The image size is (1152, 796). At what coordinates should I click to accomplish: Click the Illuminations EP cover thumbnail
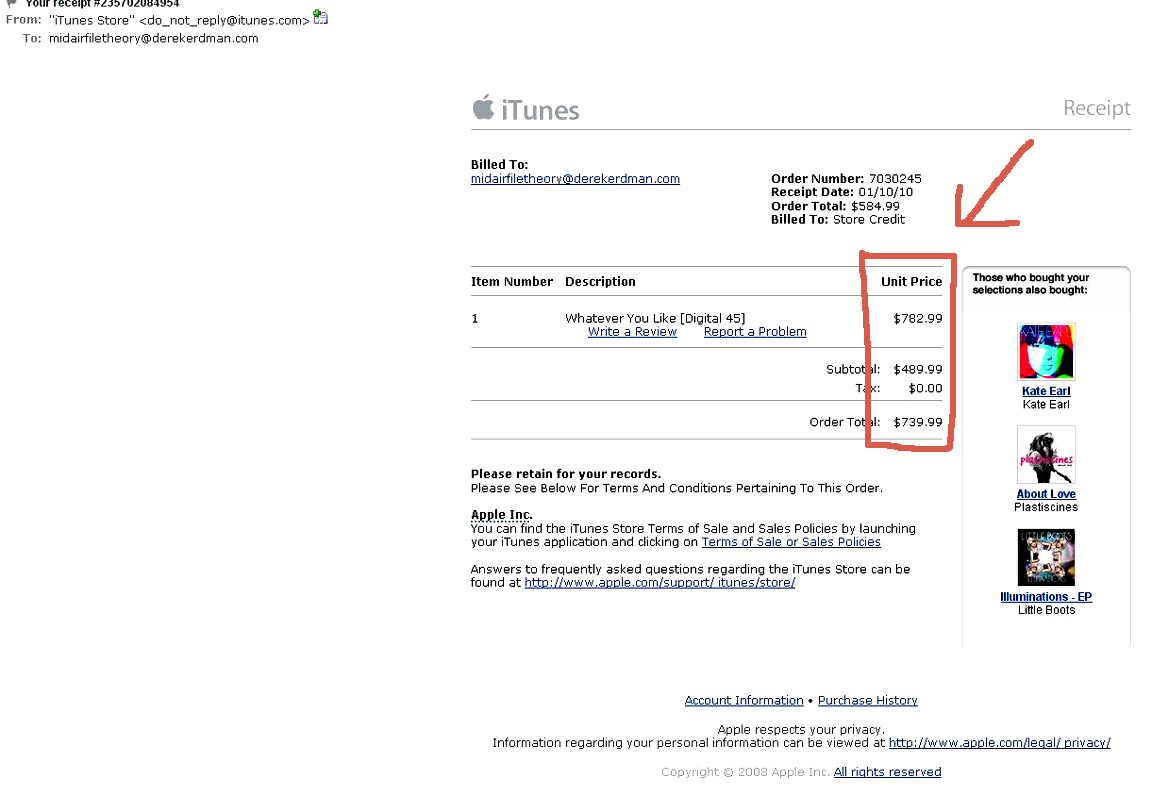point(1045,557)
